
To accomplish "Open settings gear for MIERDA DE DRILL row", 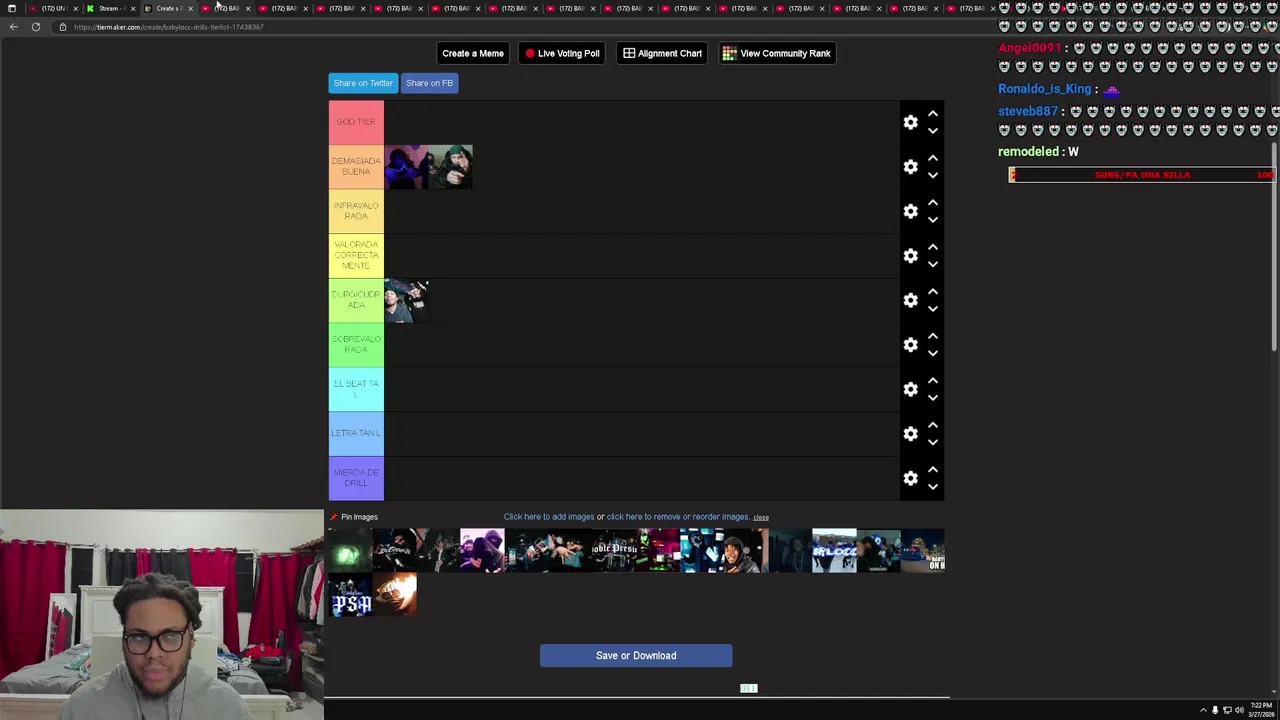I will click(910, 478).
